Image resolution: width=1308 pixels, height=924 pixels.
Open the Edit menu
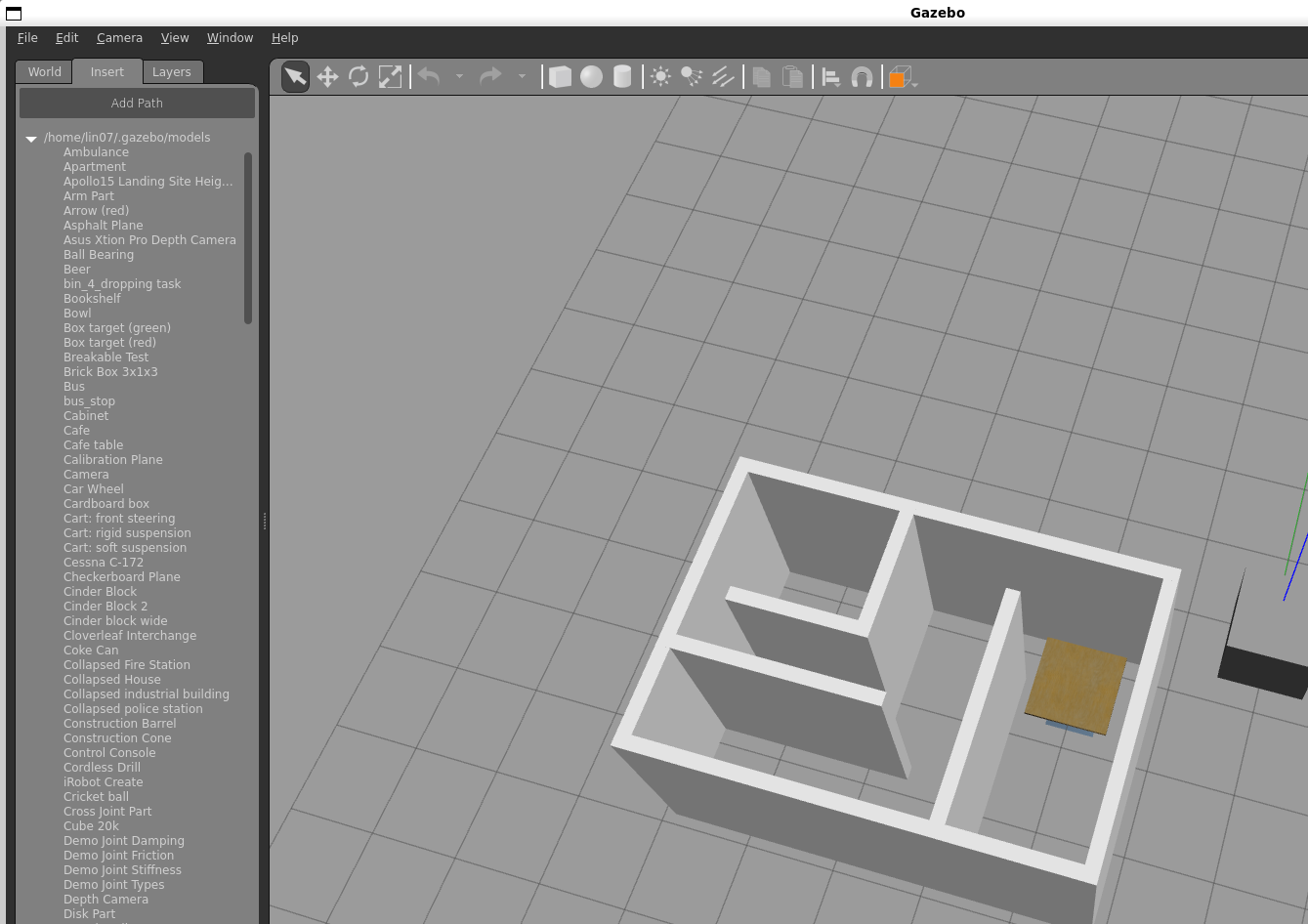(x=67, y=38)
